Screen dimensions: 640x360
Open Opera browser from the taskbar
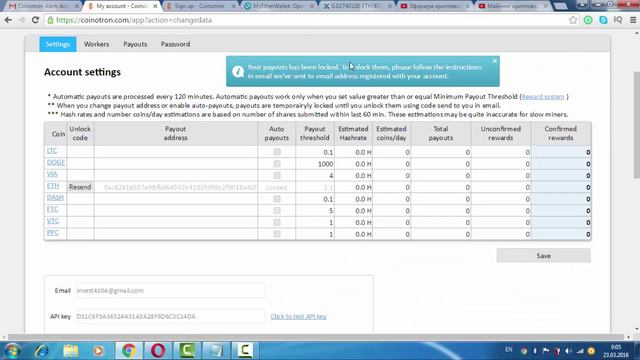coord(158,351)
